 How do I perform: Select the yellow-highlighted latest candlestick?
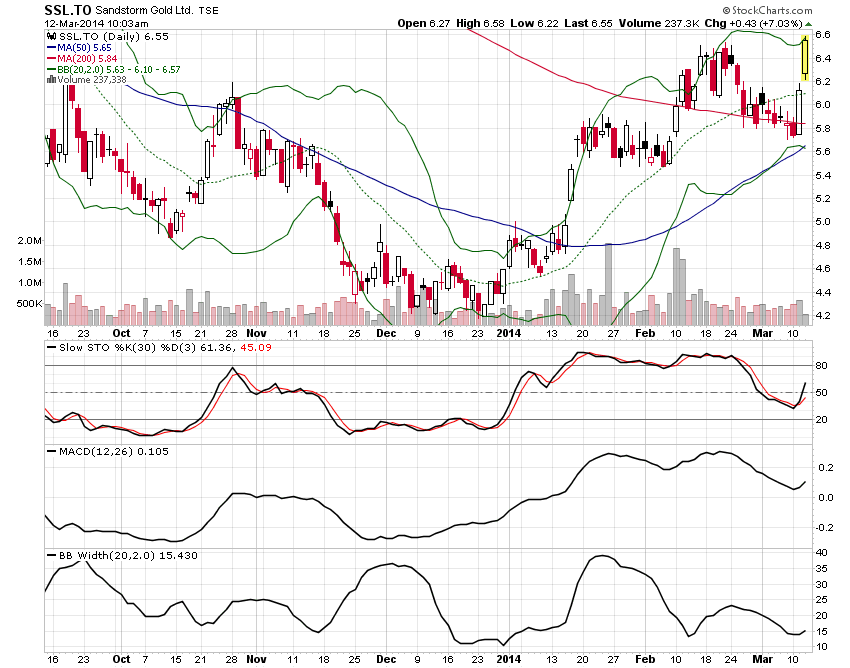[805, 58]
